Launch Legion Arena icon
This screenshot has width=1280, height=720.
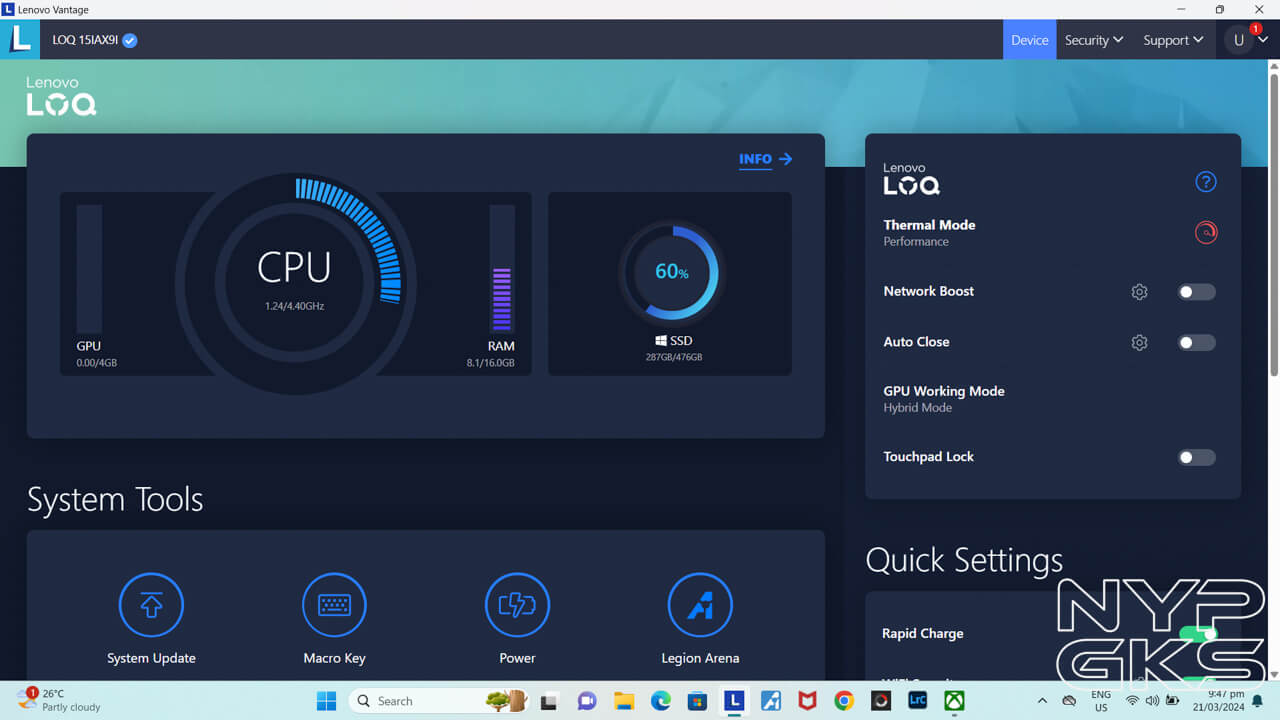pyautogui.click(x=700, y=605)
